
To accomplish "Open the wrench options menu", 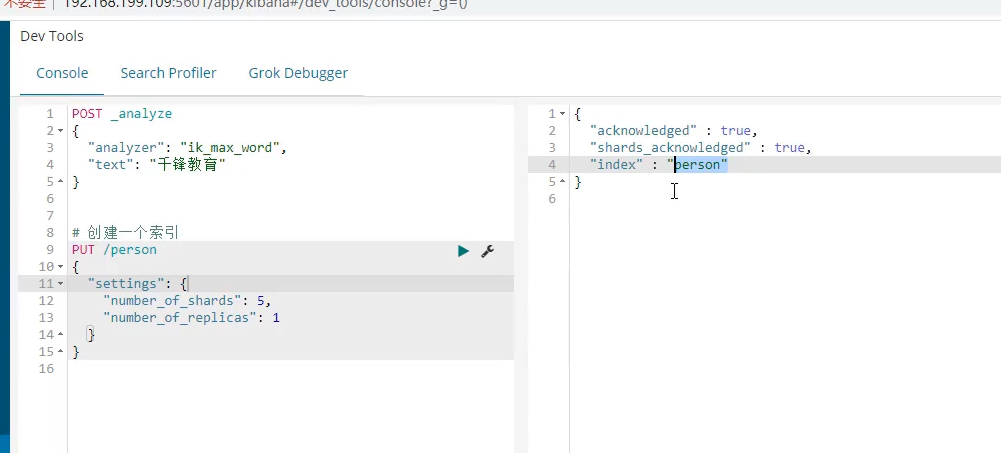I will pos(488,251).
